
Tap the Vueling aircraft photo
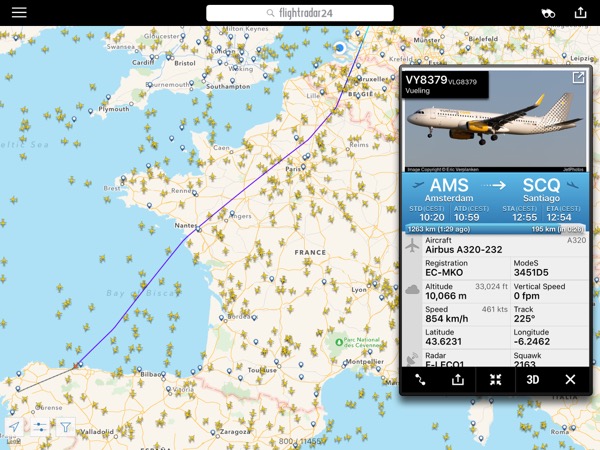[x=495, y=121]
